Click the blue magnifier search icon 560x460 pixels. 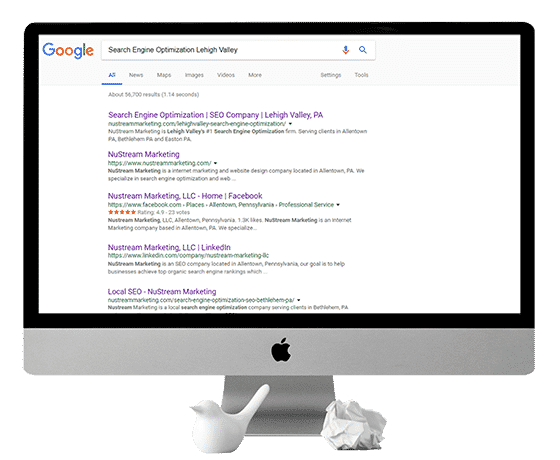point(363,50)
